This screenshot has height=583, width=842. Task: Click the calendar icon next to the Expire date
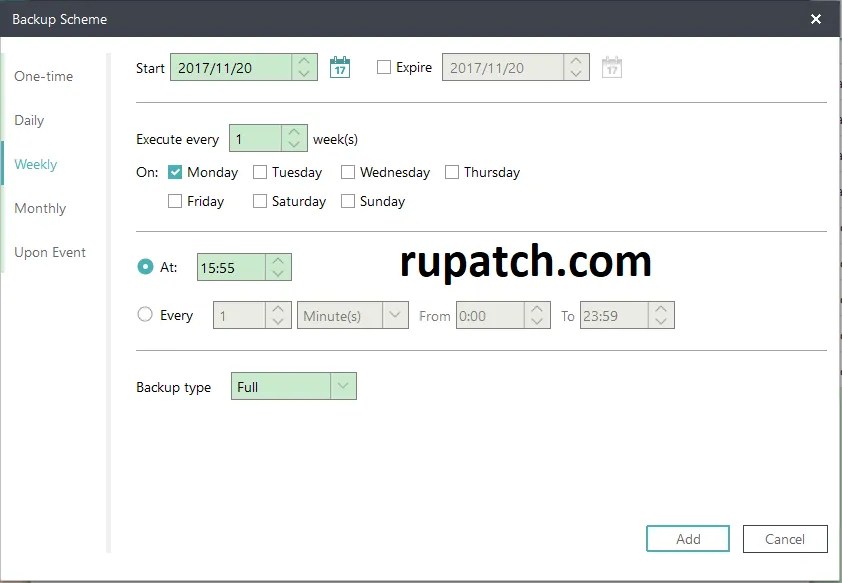point(611,66)
